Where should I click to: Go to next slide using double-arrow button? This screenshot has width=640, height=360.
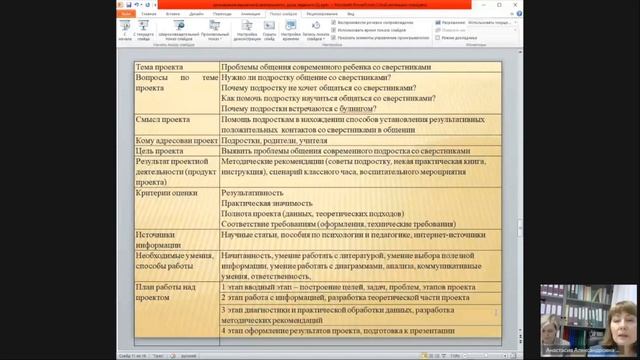(x=520, y=341)
